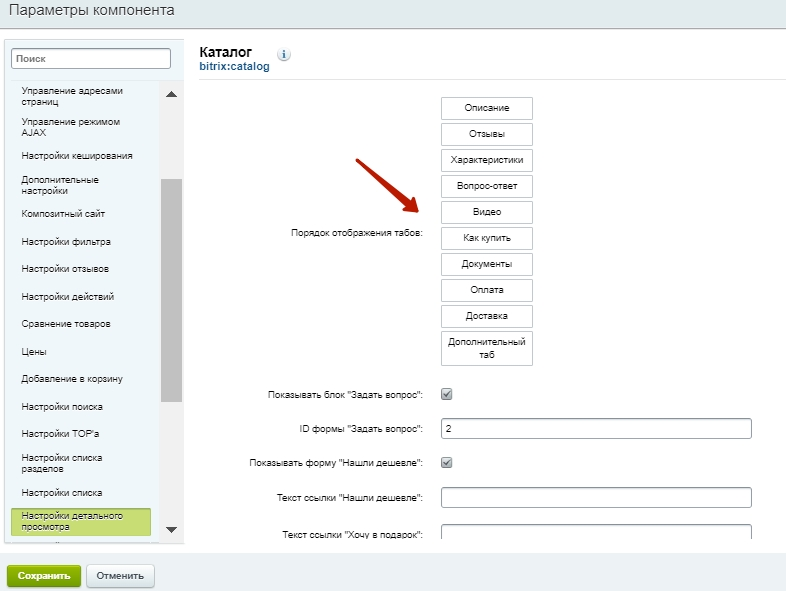Open Настройки кеширования section

[77, 156]
